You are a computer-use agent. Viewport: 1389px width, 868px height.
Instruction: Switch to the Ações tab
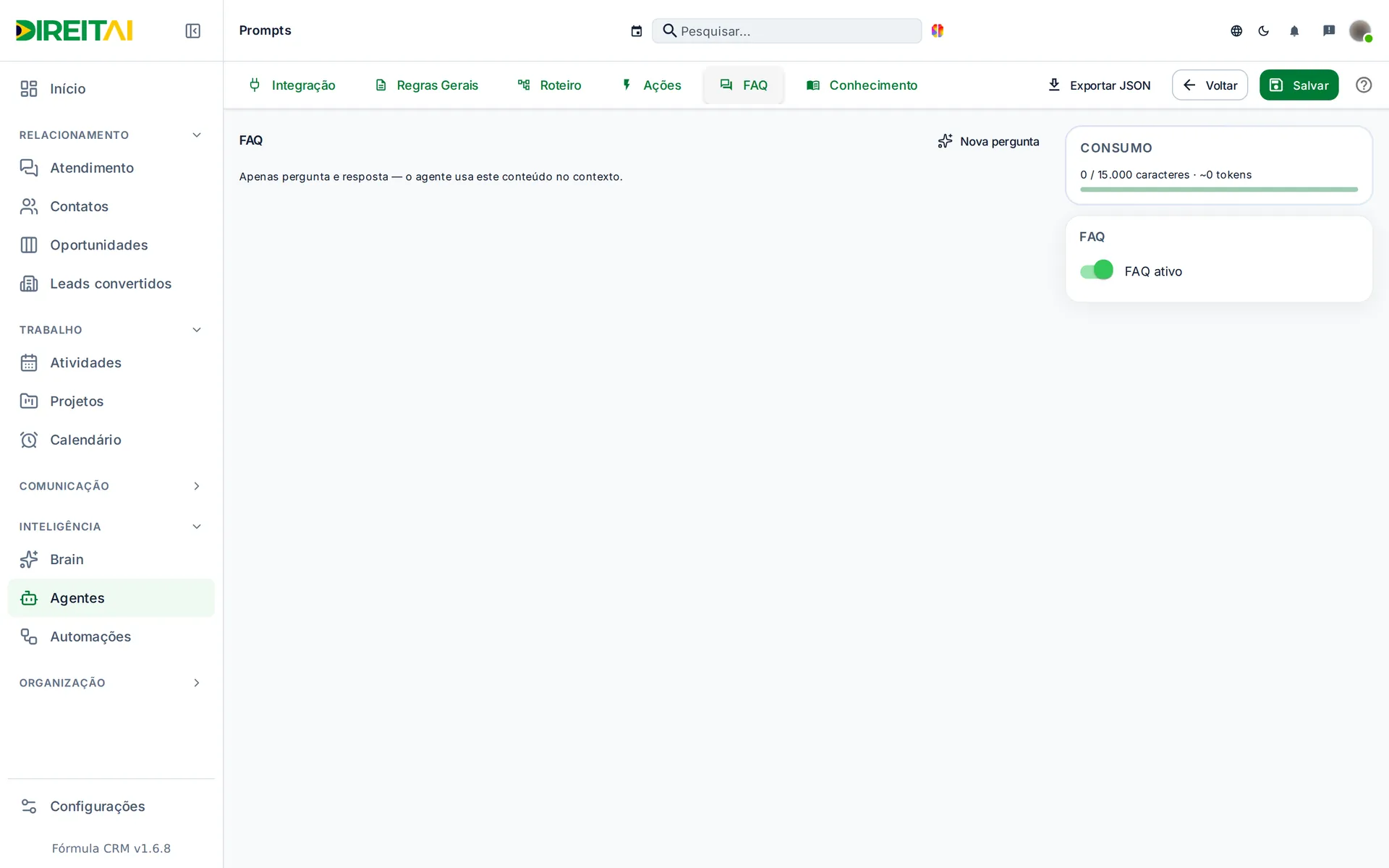click(x=651, y=85)
